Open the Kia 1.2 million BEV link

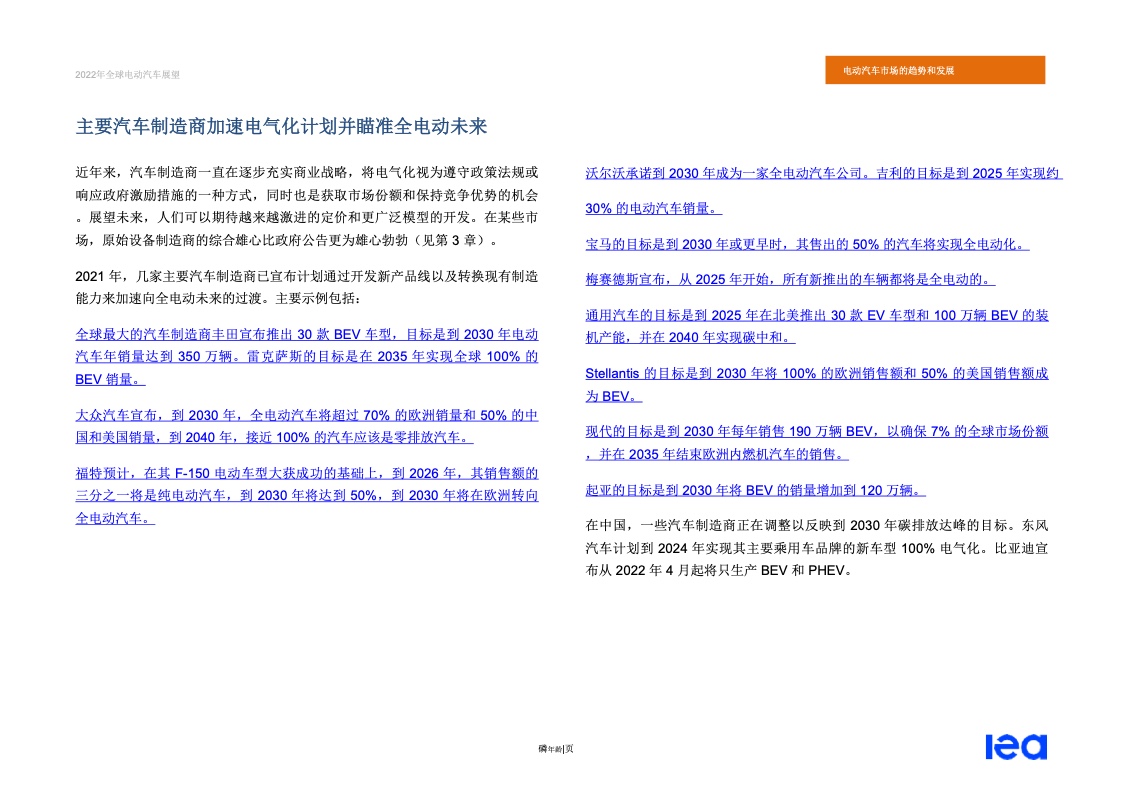click(756, 490)
